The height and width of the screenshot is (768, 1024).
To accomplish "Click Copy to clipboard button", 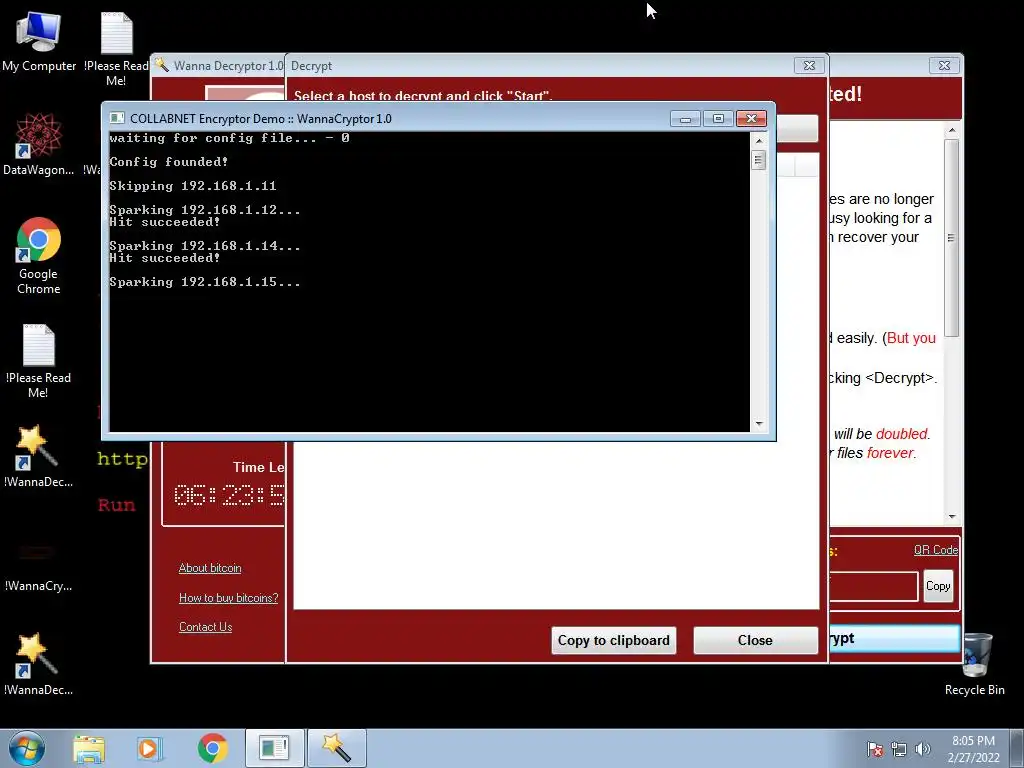I will tap(614, 640).
